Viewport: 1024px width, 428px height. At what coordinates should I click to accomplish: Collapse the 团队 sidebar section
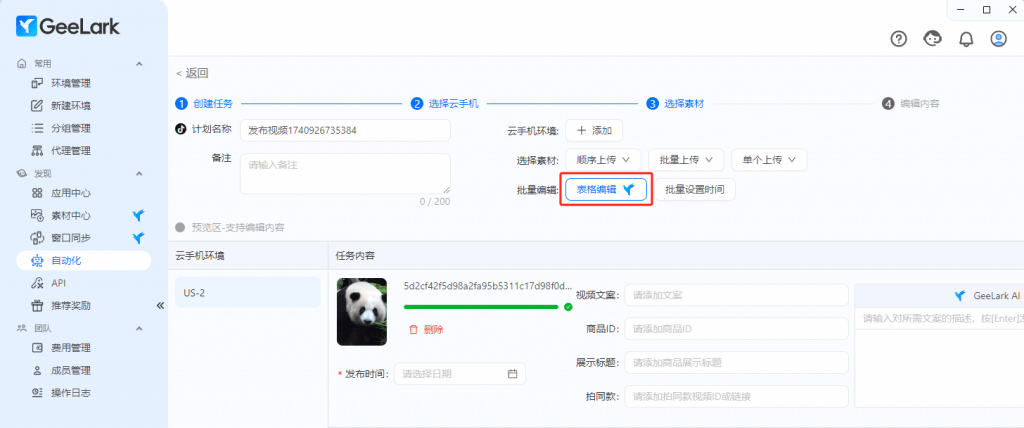139,327
